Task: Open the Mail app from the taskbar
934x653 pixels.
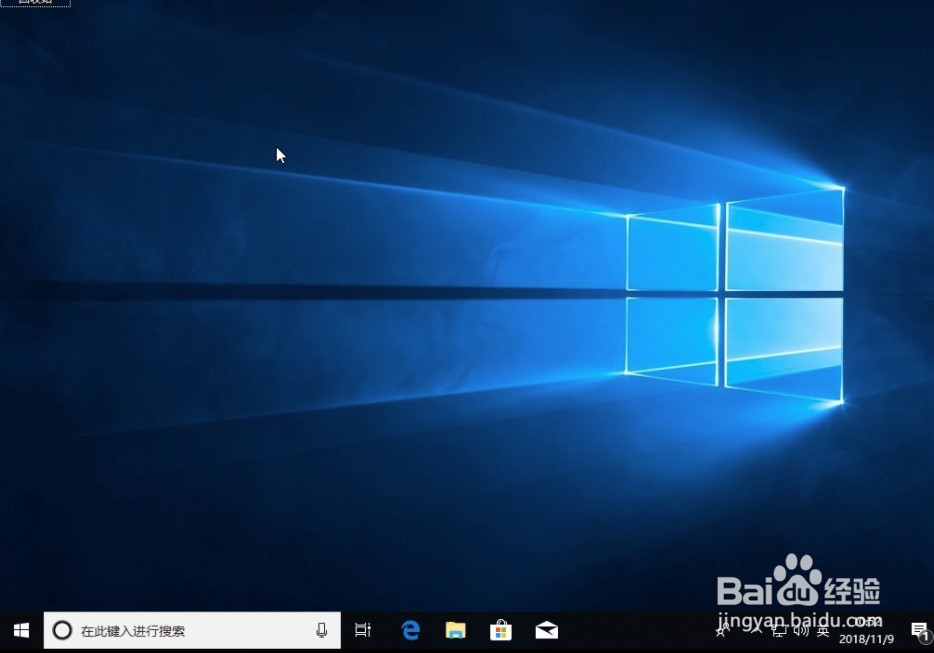Action: coord(547,630)
